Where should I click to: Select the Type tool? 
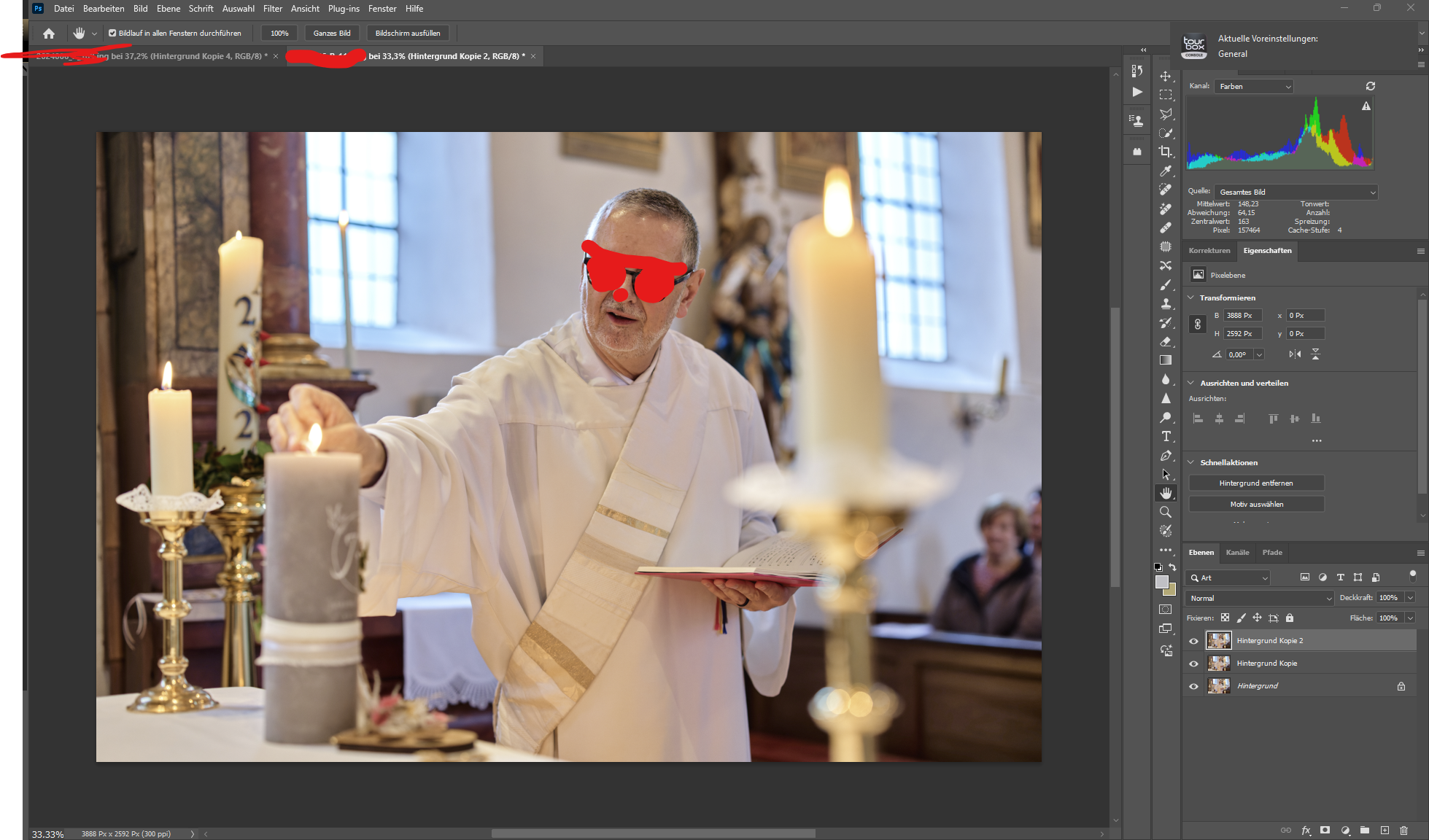[x=1166, y=437]
